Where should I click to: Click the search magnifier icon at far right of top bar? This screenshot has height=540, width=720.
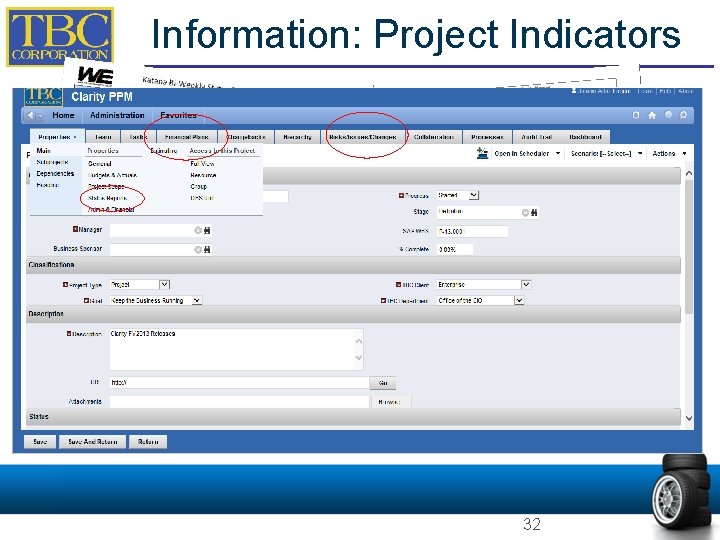point(683,115)
